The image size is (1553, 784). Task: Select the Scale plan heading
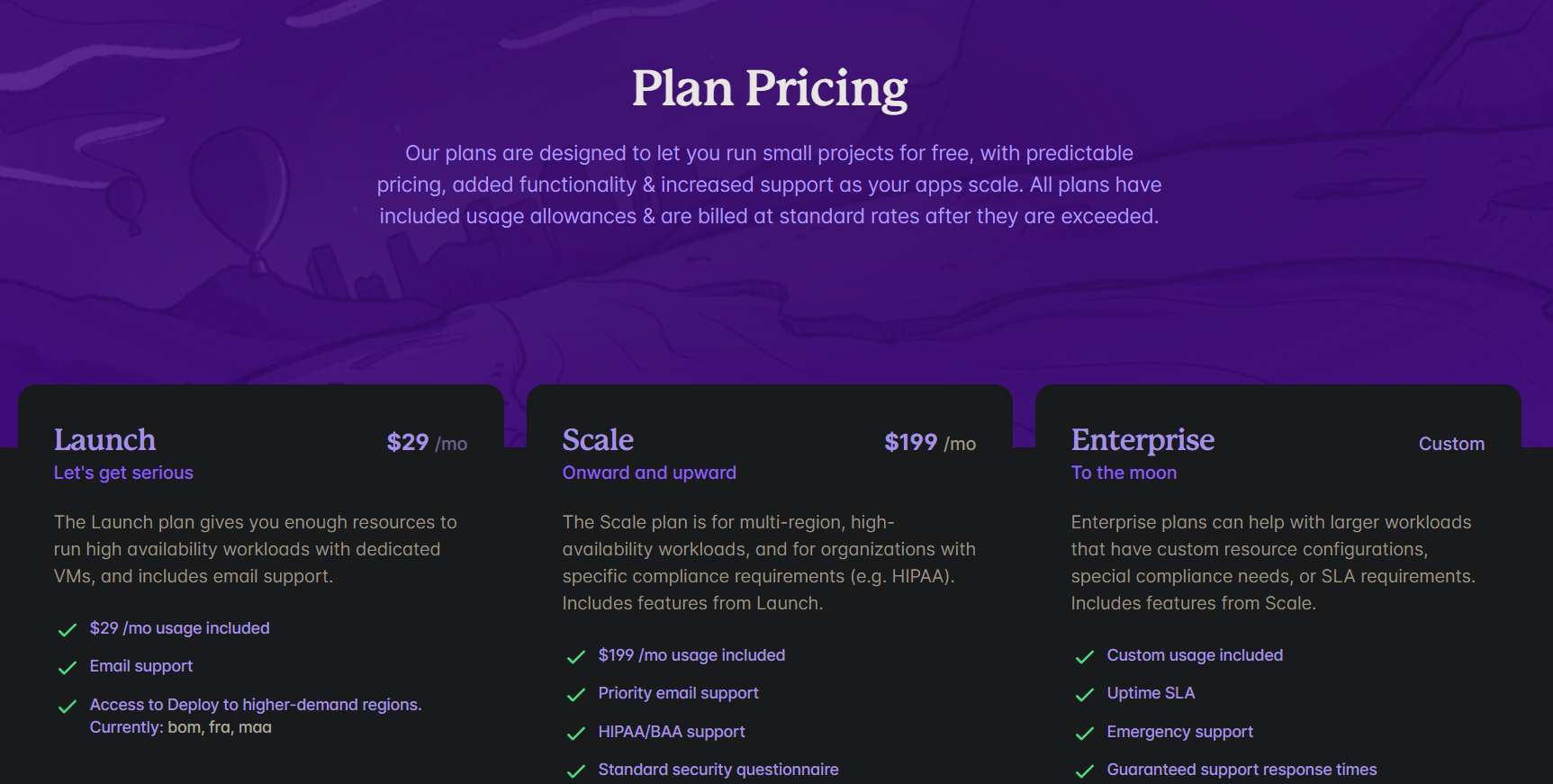598,440
